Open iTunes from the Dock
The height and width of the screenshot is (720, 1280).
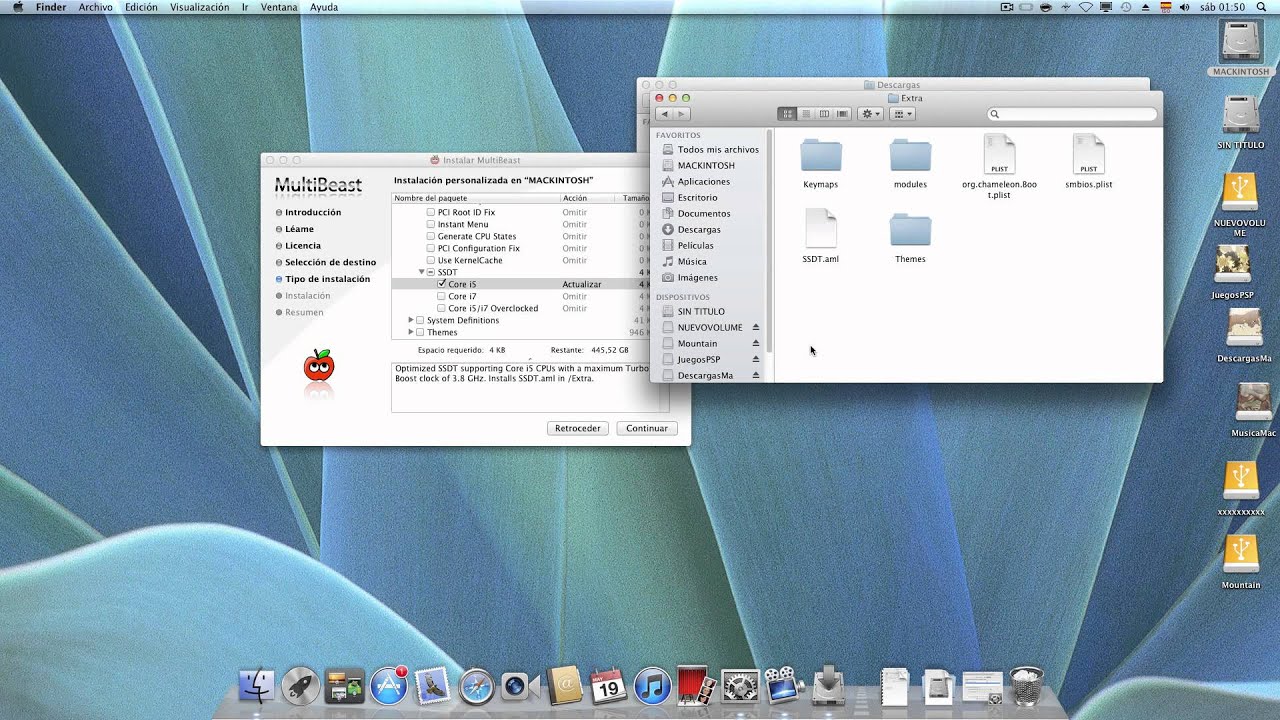pyautogui.click(x=652, y=687)
